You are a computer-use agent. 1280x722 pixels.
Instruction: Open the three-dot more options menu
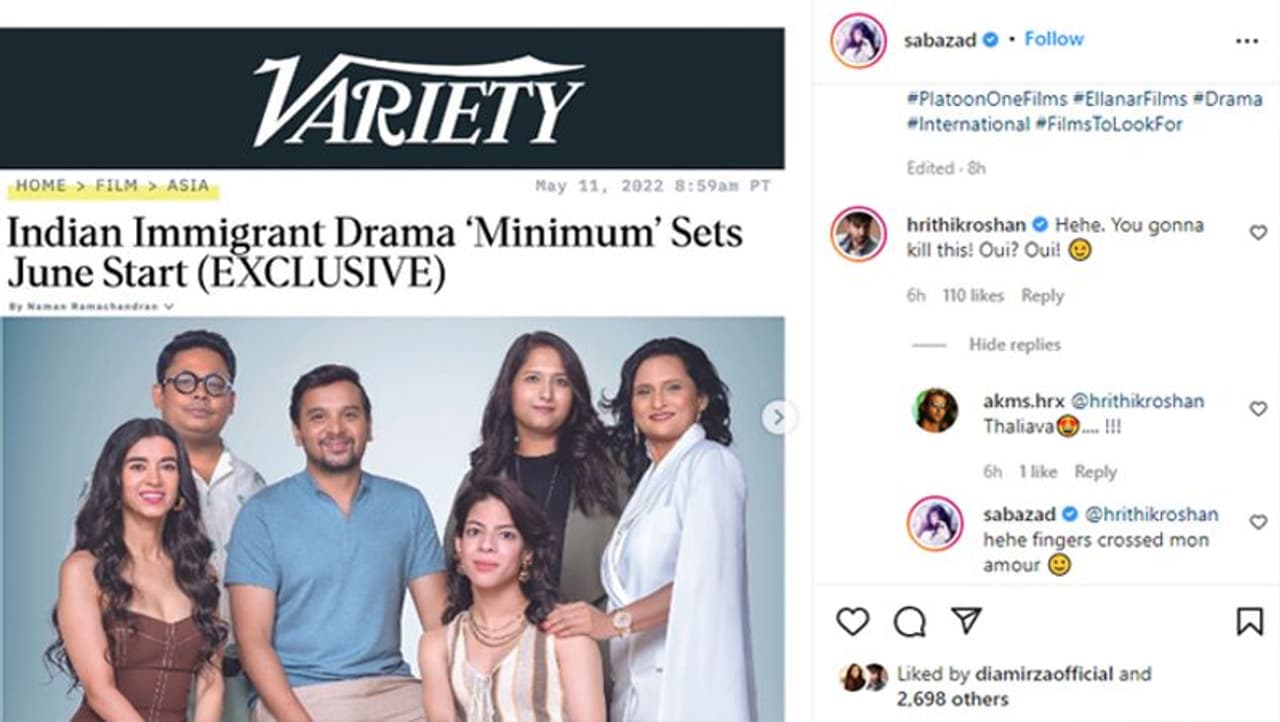pyautogui.click(x=1247, y=41)
